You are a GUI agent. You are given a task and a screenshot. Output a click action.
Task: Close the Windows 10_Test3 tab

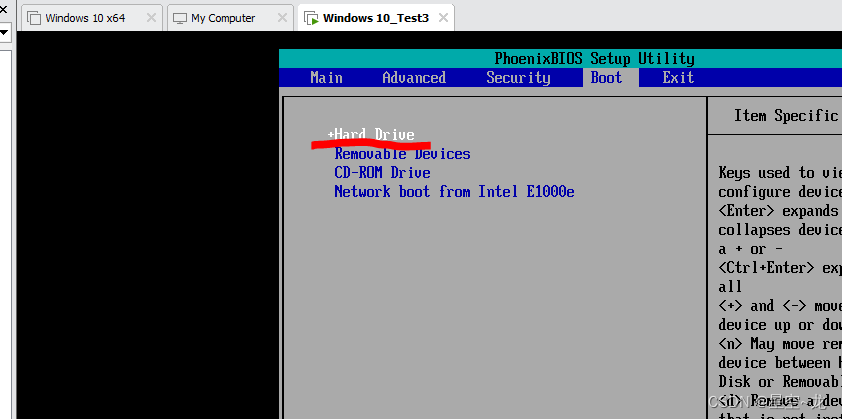click(x=443, y=18)
